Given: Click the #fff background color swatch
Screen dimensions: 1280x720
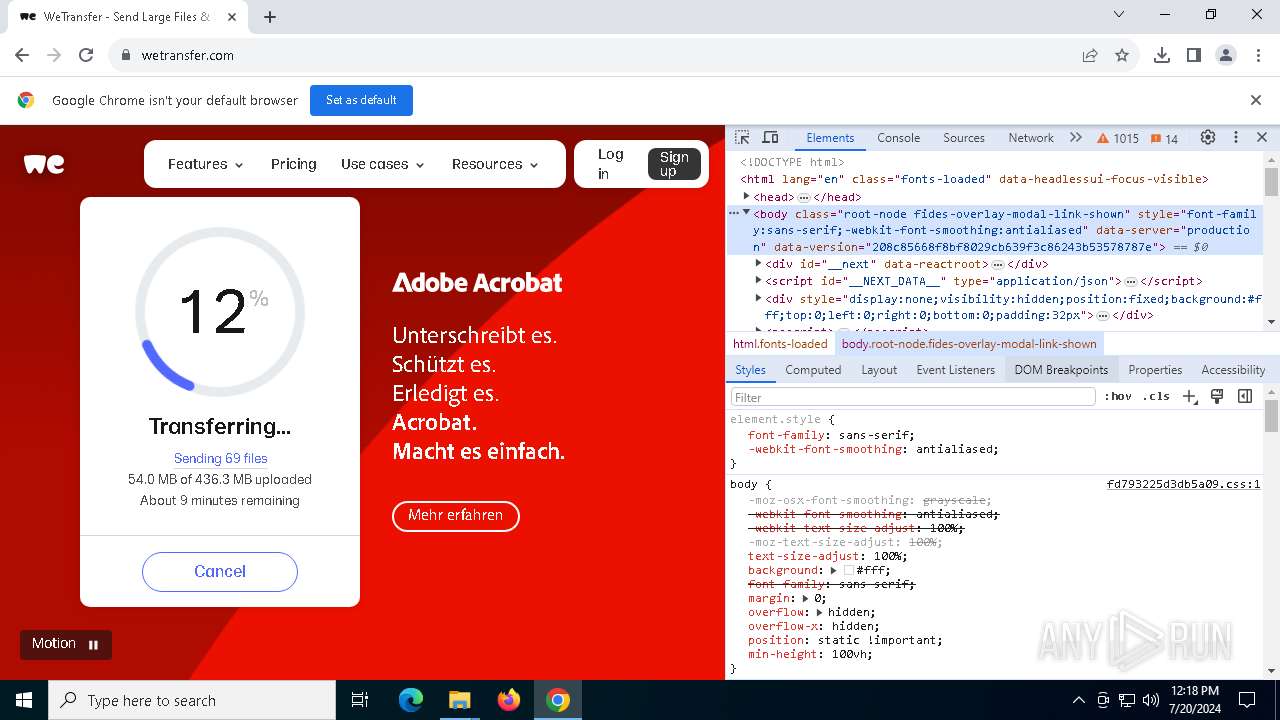Looking at the screenshot, I should pos(849,570).
